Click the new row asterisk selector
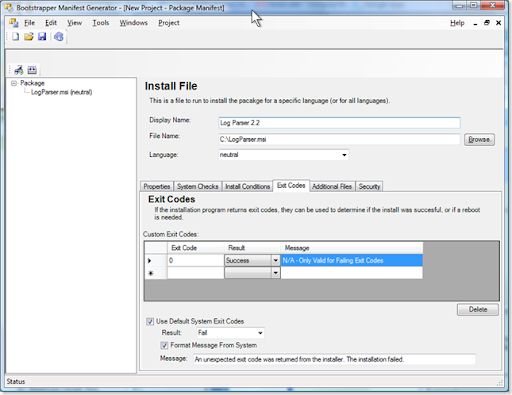512x395 pixels. click(156, 273)
